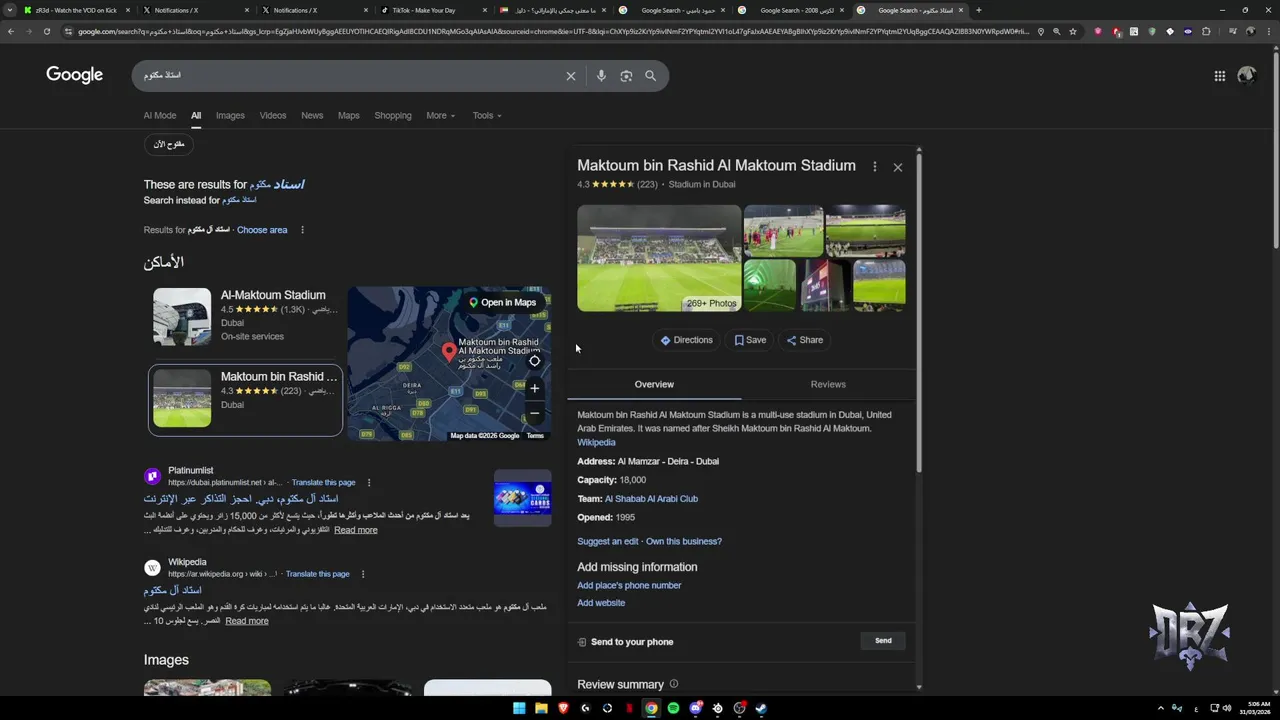Switch to Shopping results
This screenshot has width=1280, height=720.
coord(393,115)
